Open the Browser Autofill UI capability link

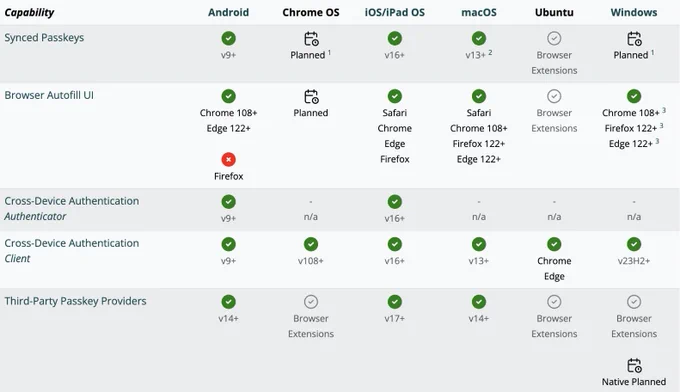(x=49, y=95)
